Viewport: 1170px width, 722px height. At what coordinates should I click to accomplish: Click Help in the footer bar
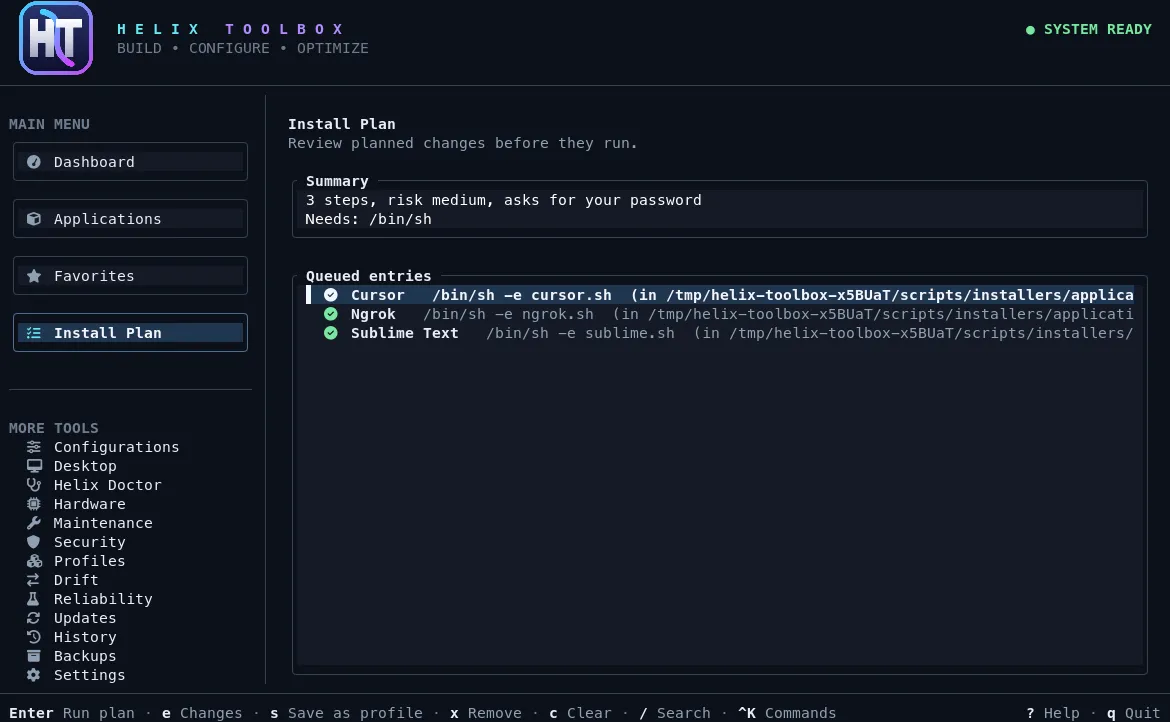[x=1053, y=713]
